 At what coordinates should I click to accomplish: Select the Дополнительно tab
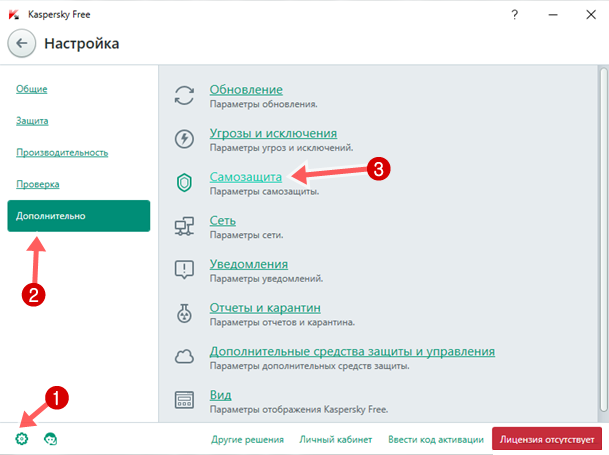click(x=79, y=216)
